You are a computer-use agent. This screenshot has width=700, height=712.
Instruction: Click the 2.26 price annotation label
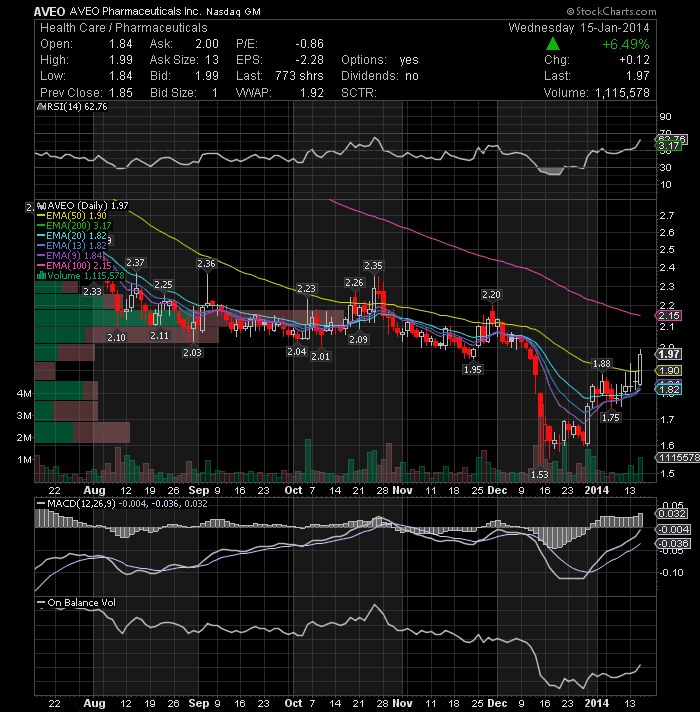354,282
